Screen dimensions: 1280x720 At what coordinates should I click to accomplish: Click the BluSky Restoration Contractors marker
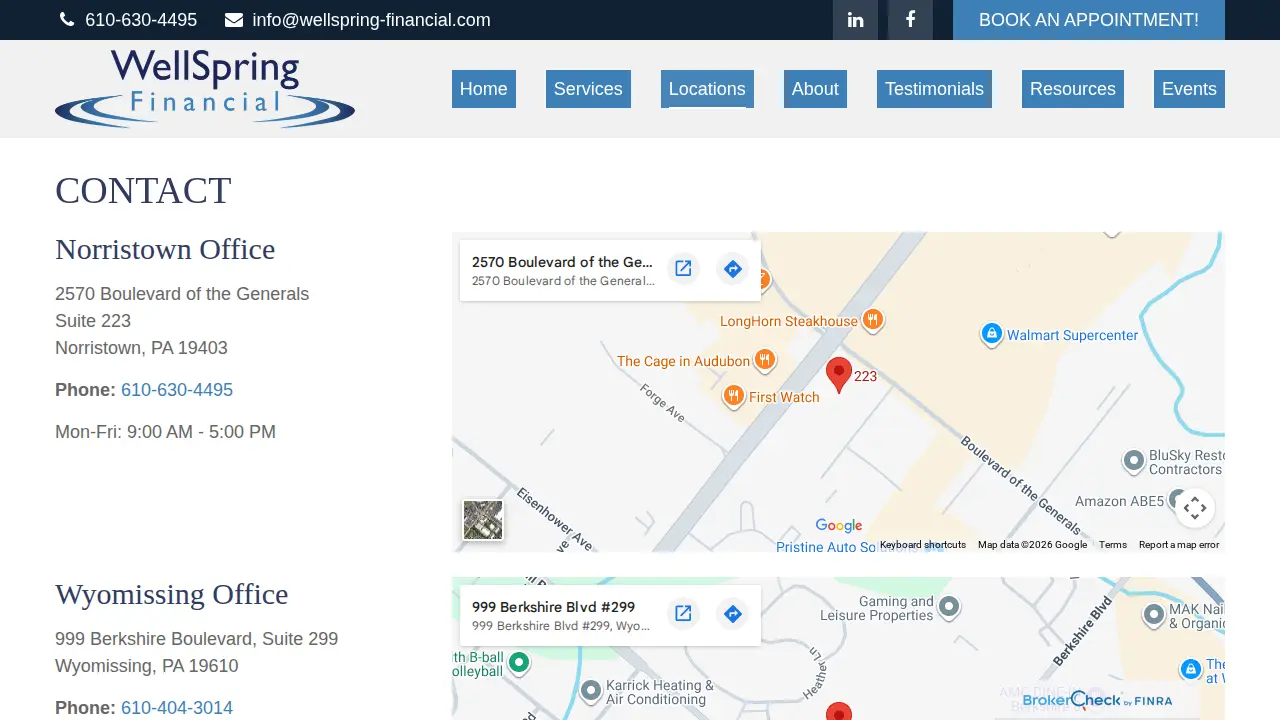1133,461
